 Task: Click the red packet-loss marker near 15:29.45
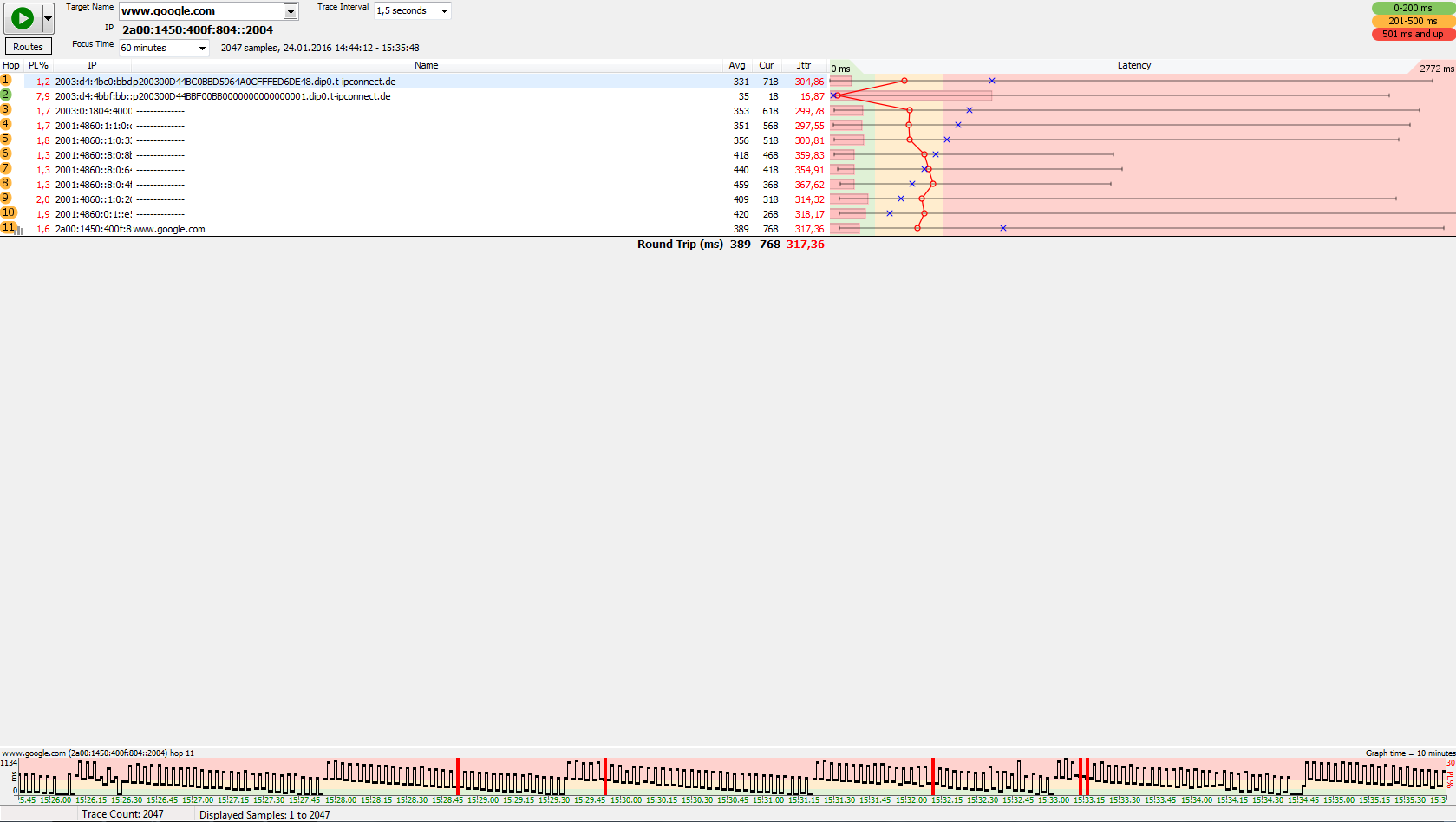pyautogui.click(x=604, y=777)
